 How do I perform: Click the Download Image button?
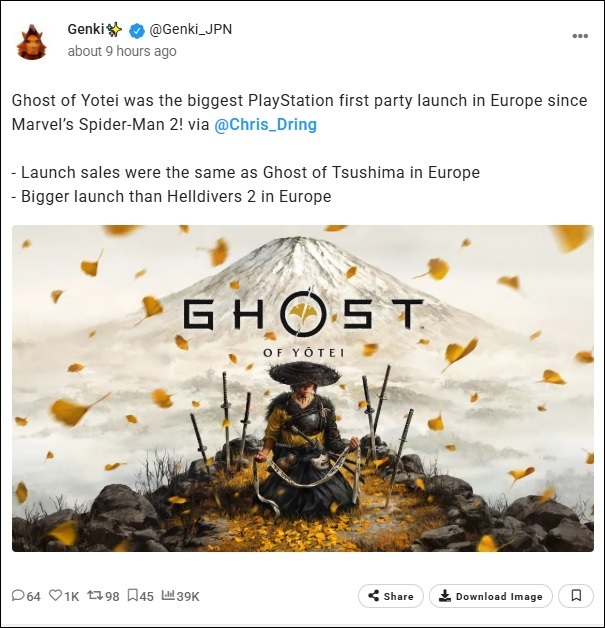[x=490, y=596]
